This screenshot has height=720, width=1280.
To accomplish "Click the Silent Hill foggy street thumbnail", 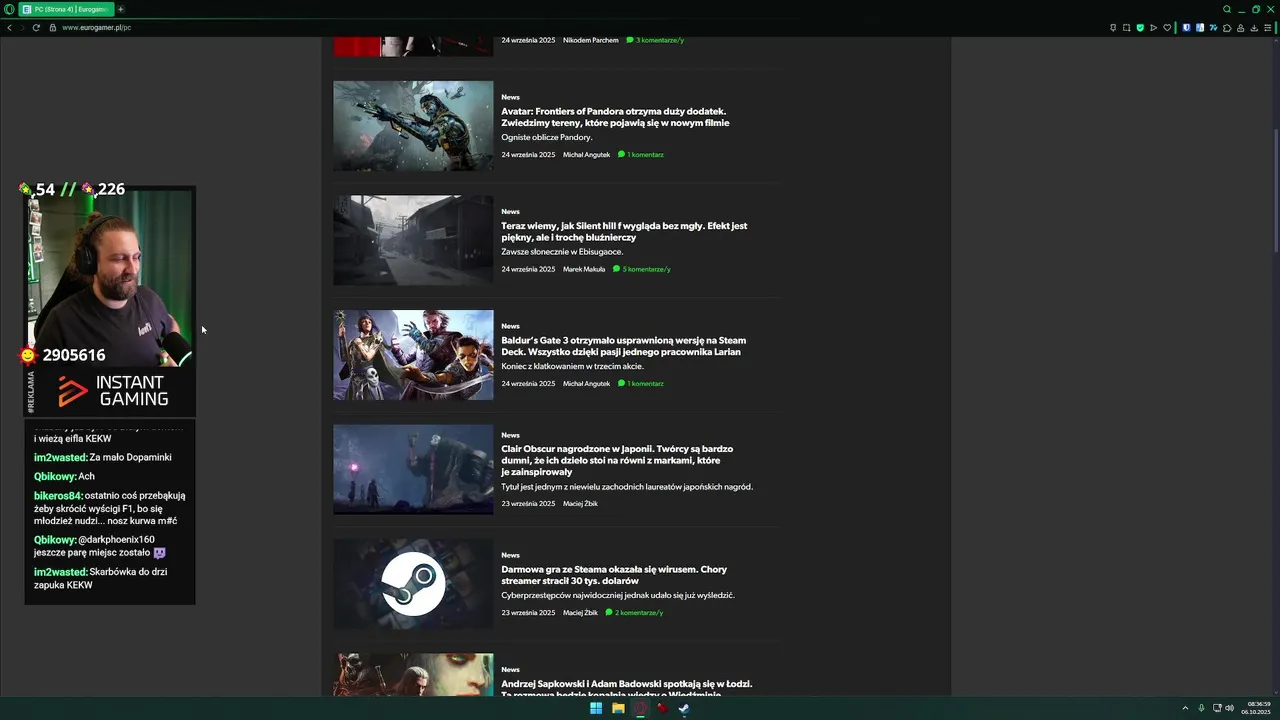I will pos(413,240).
